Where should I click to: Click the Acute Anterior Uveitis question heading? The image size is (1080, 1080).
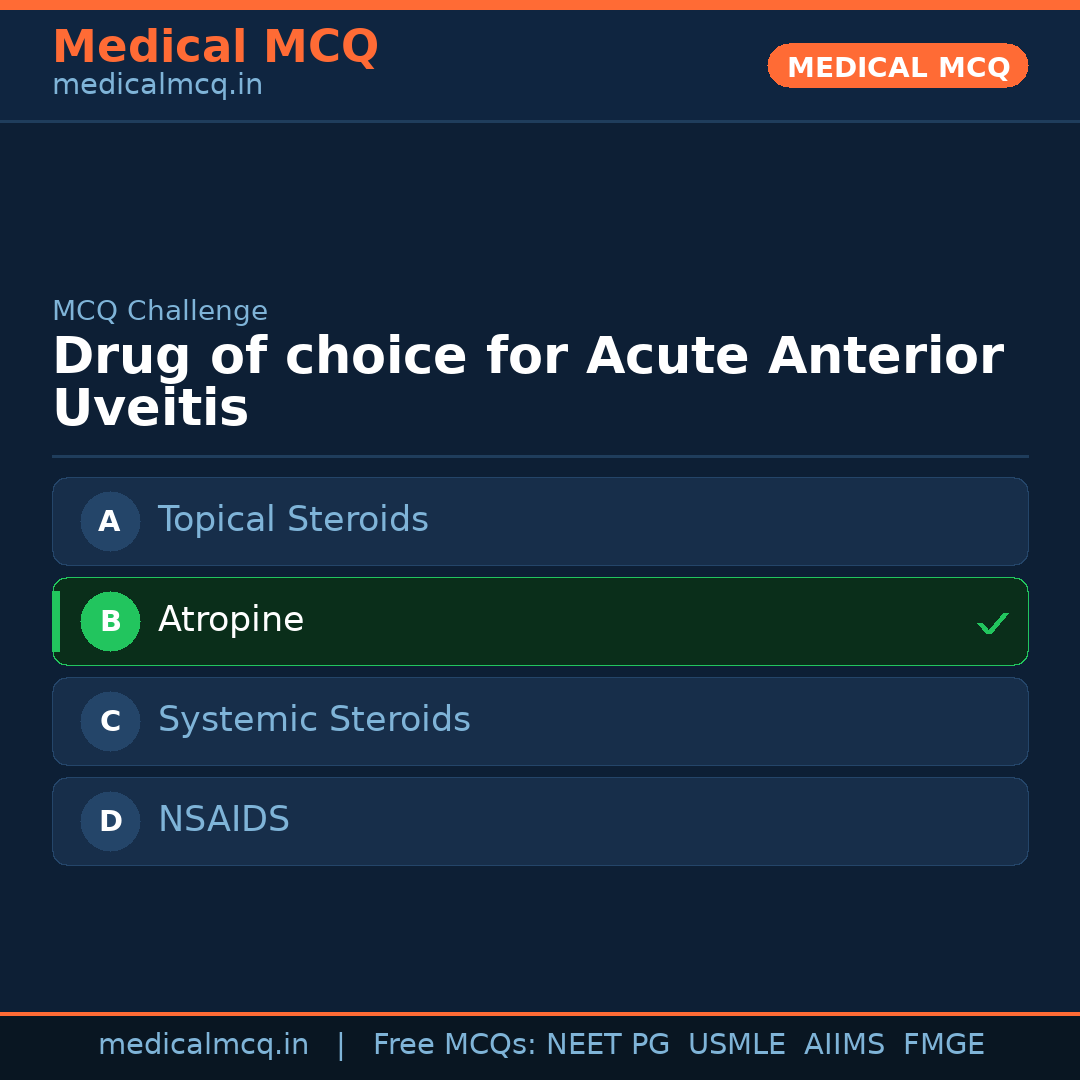[x=528, y=382]
